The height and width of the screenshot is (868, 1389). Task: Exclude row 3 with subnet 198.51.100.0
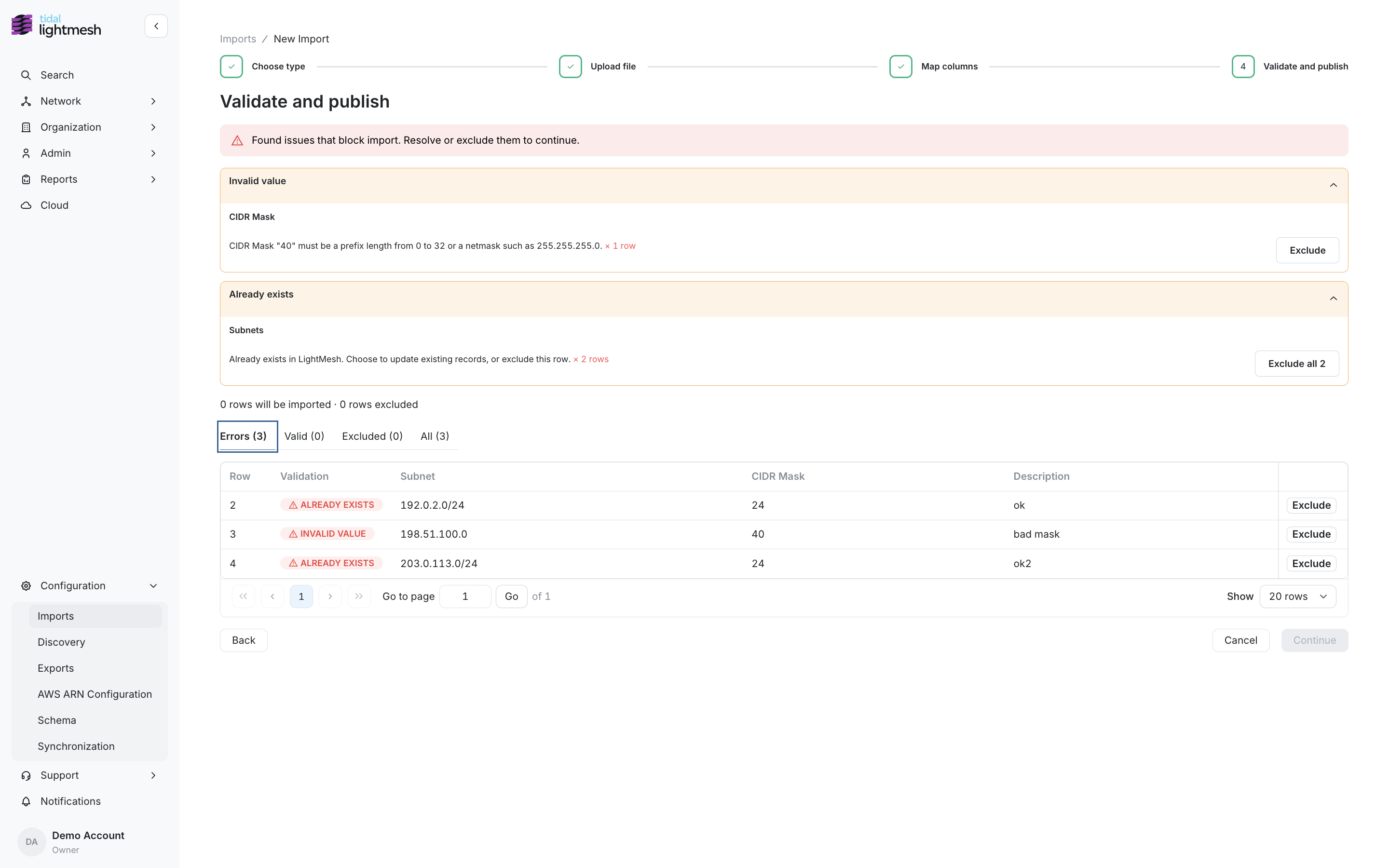1311,534
